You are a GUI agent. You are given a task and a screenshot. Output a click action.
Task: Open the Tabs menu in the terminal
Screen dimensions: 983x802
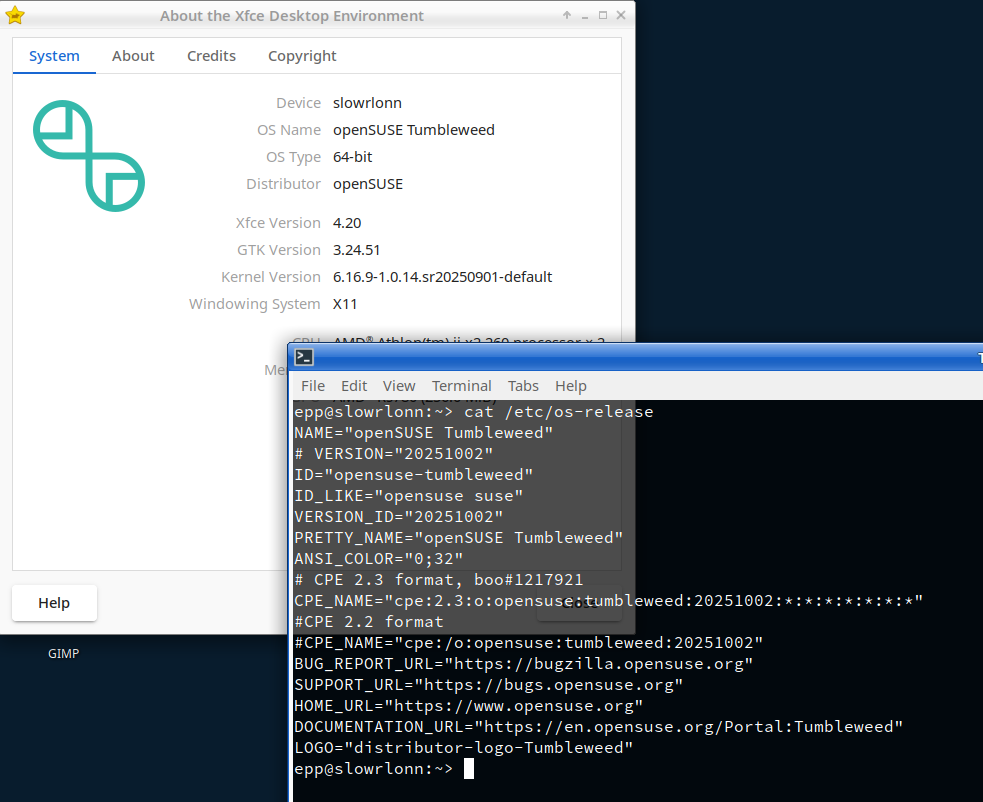click(523, 386)
